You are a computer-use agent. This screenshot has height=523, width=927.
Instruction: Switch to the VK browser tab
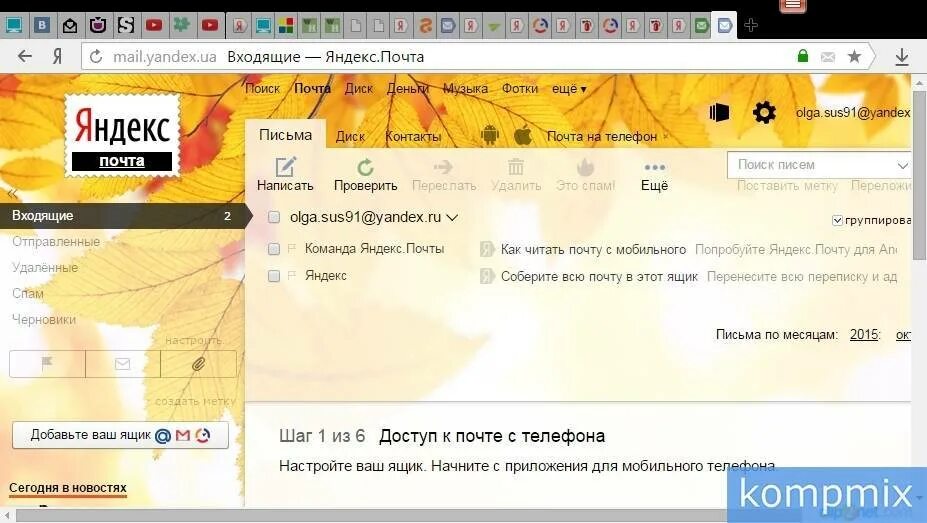[x=41, y=25]
